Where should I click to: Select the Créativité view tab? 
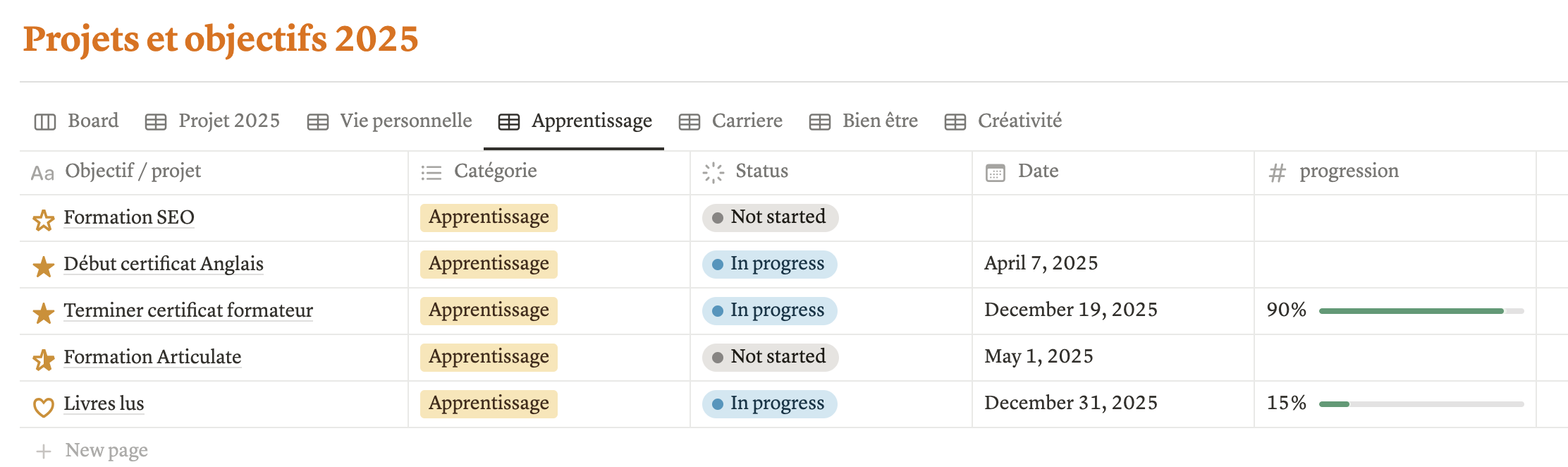pyautogui.click(x=1003, y=121)
